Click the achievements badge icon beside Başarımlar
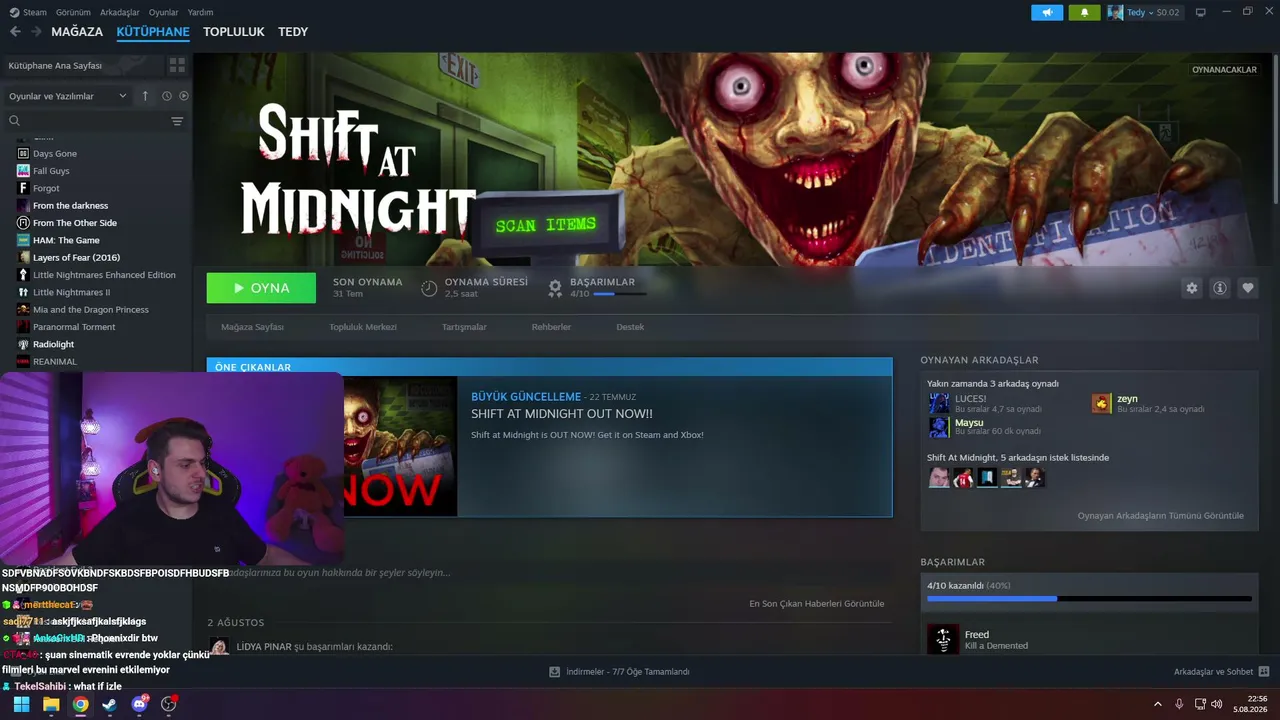 (x=555, y=288)
